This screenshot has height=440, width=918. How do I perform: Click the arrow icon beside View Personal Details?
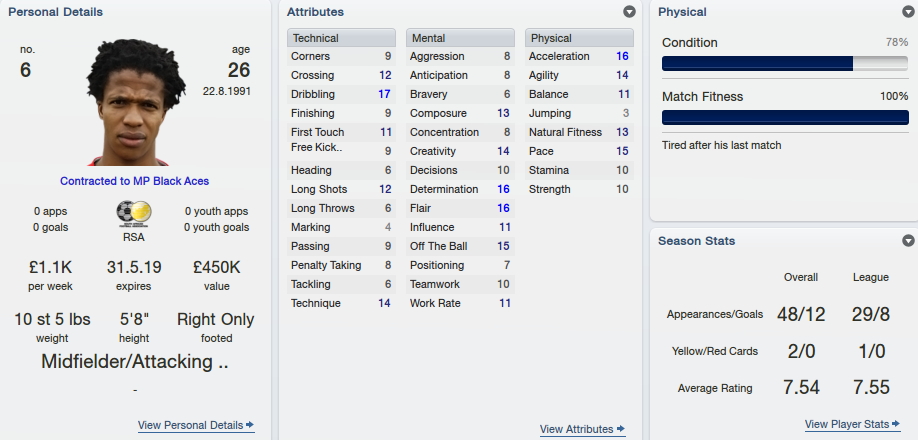[x=250, y=425]
